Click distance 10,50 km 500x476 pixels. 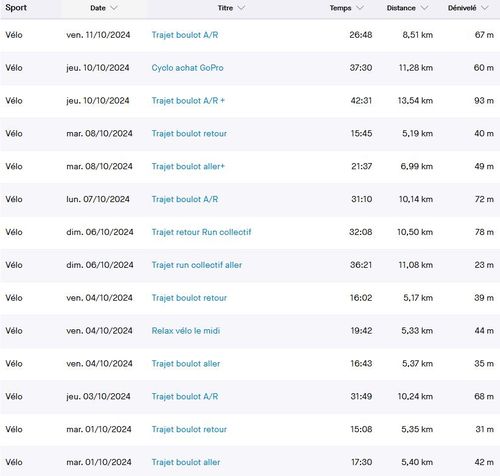(x=415, y=232)
